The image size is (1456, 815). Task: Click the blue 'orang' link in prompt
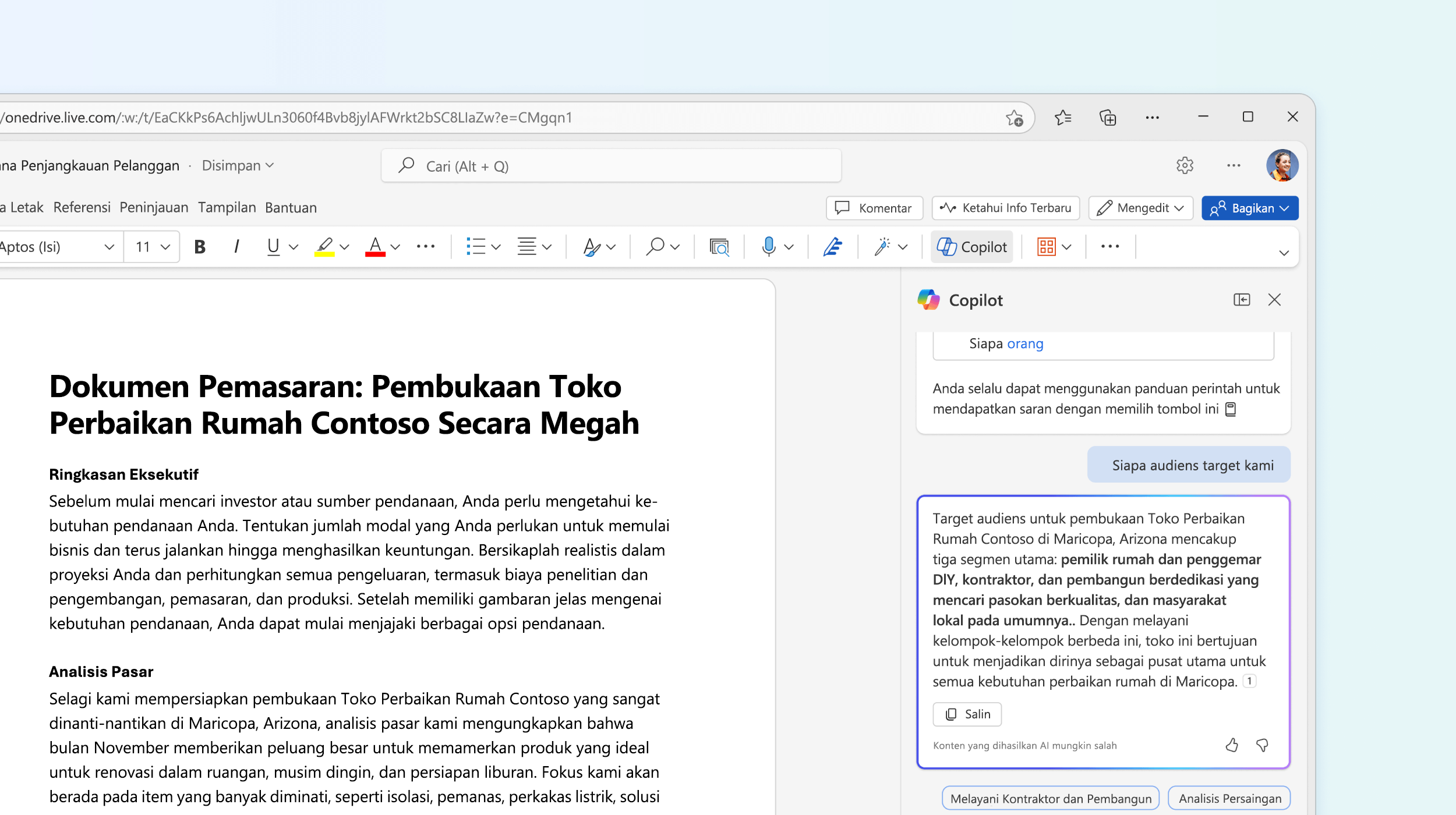(1025, 343)
